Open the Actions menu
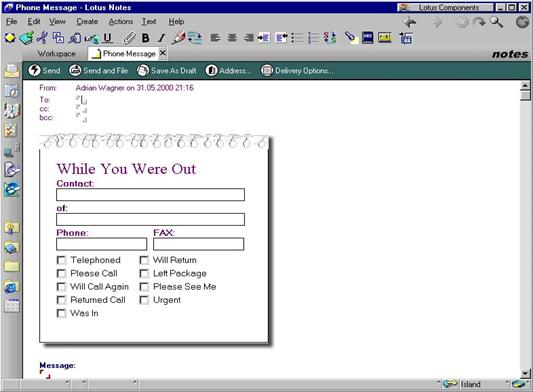The width and height of the screenshot is (533, 392). click(x=121, y=21)
